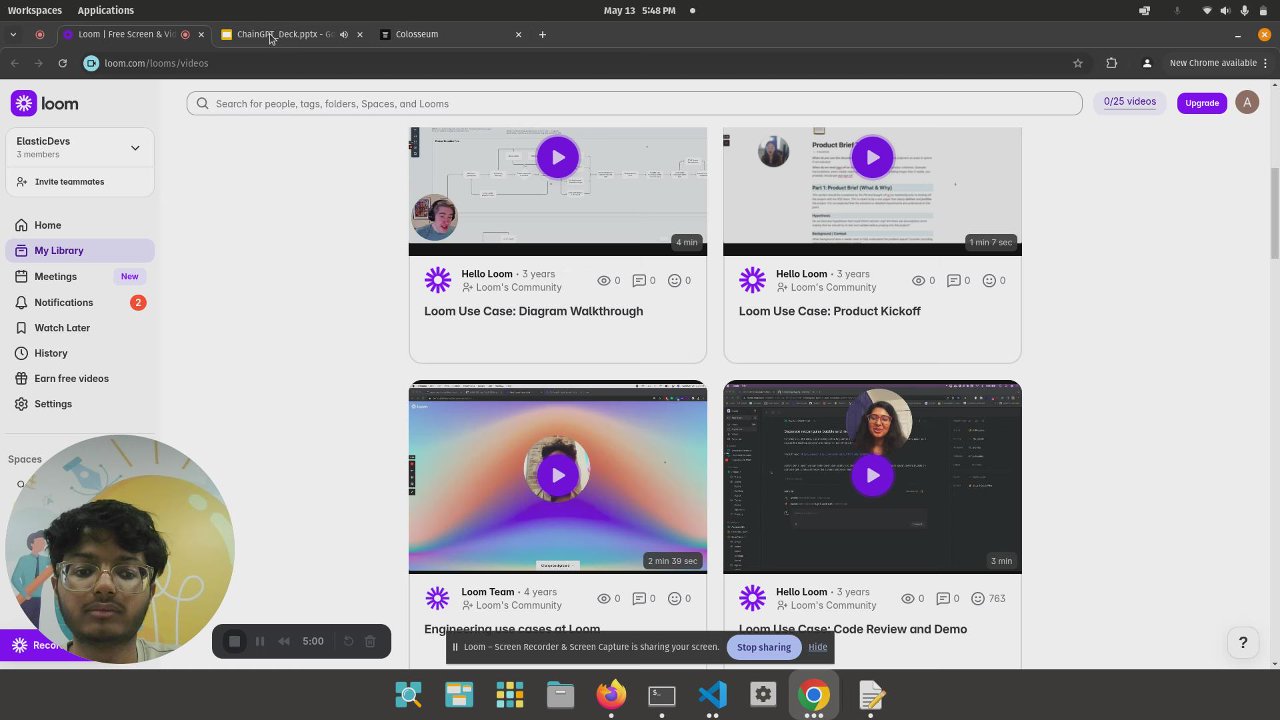1280x720 pixels.
Task: Open the Home section icon
Action: pos(21,225)
